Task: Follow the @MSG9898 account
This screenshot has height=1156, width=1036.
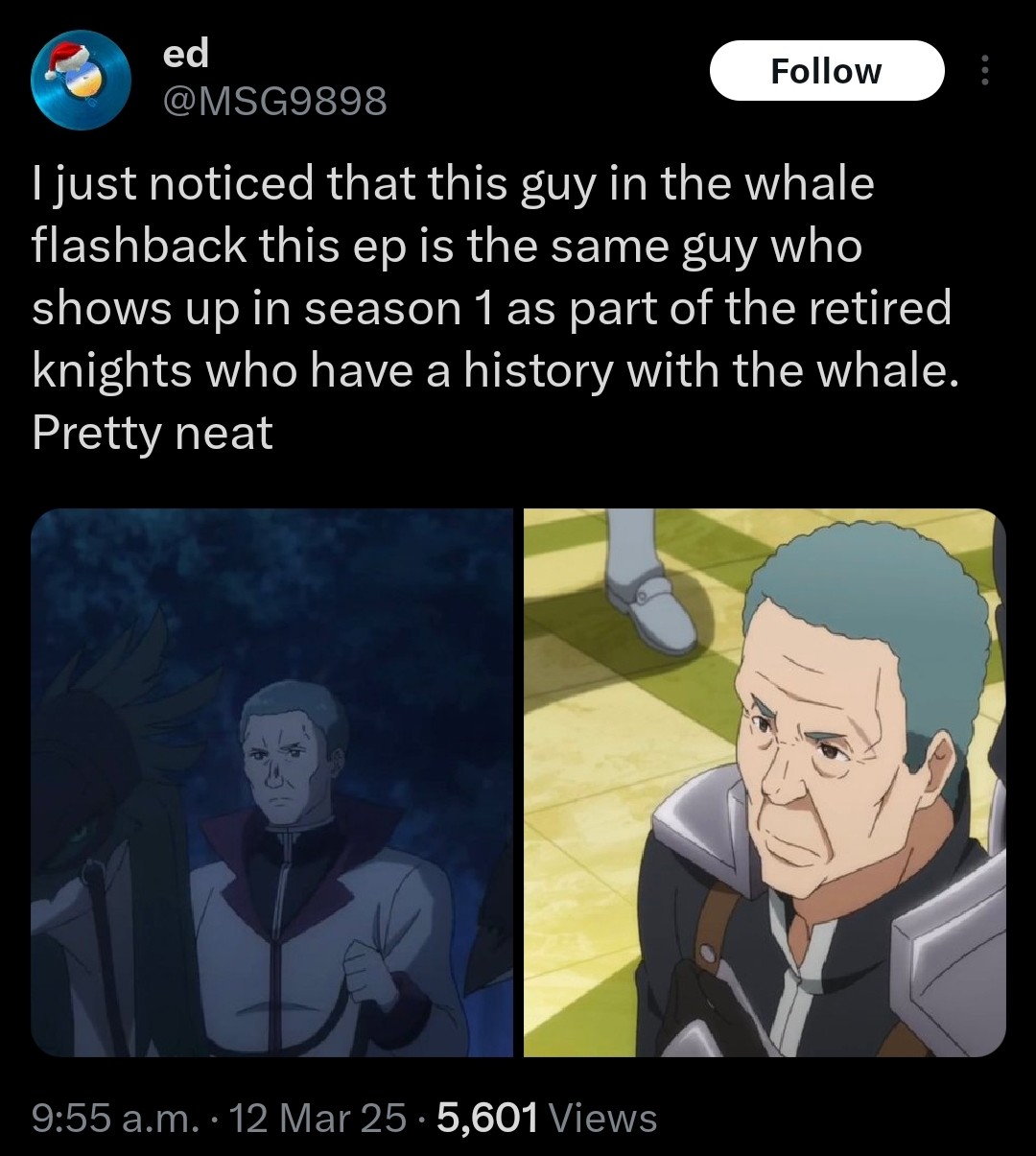Action: pyautogui.click(x=826, y=70)
